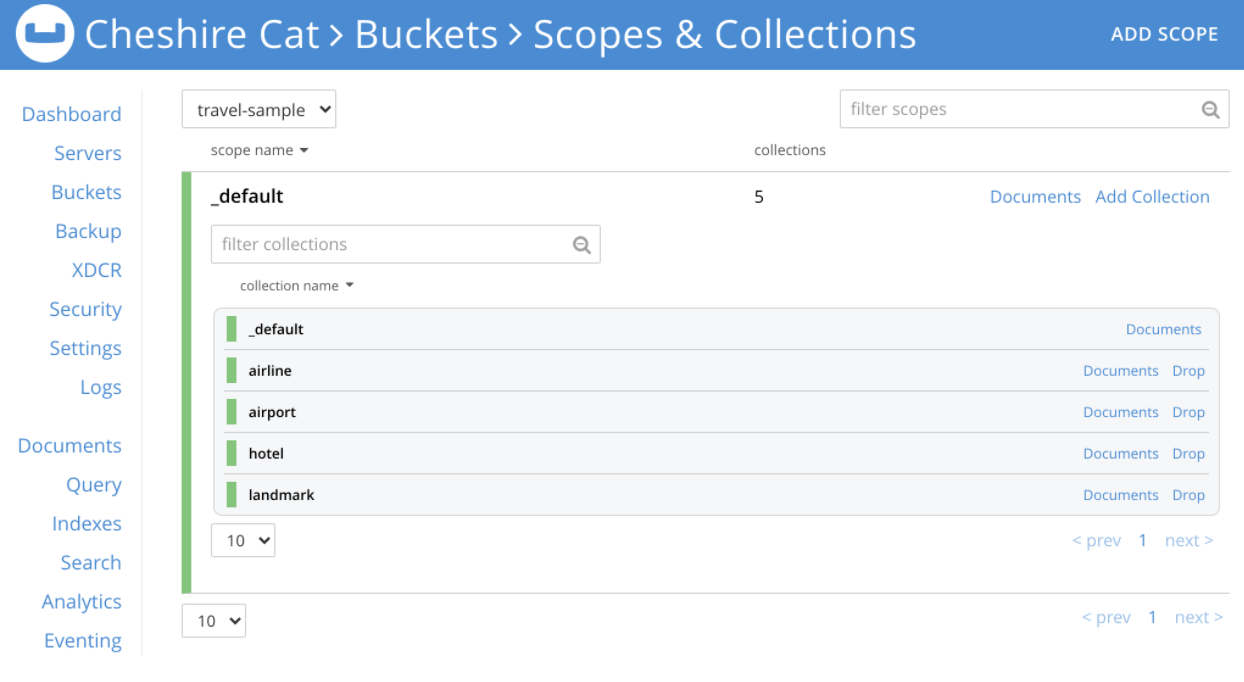Open Security in the sidebar
1244x682 pixels.
pyautogui.click(x=85, y=309)
